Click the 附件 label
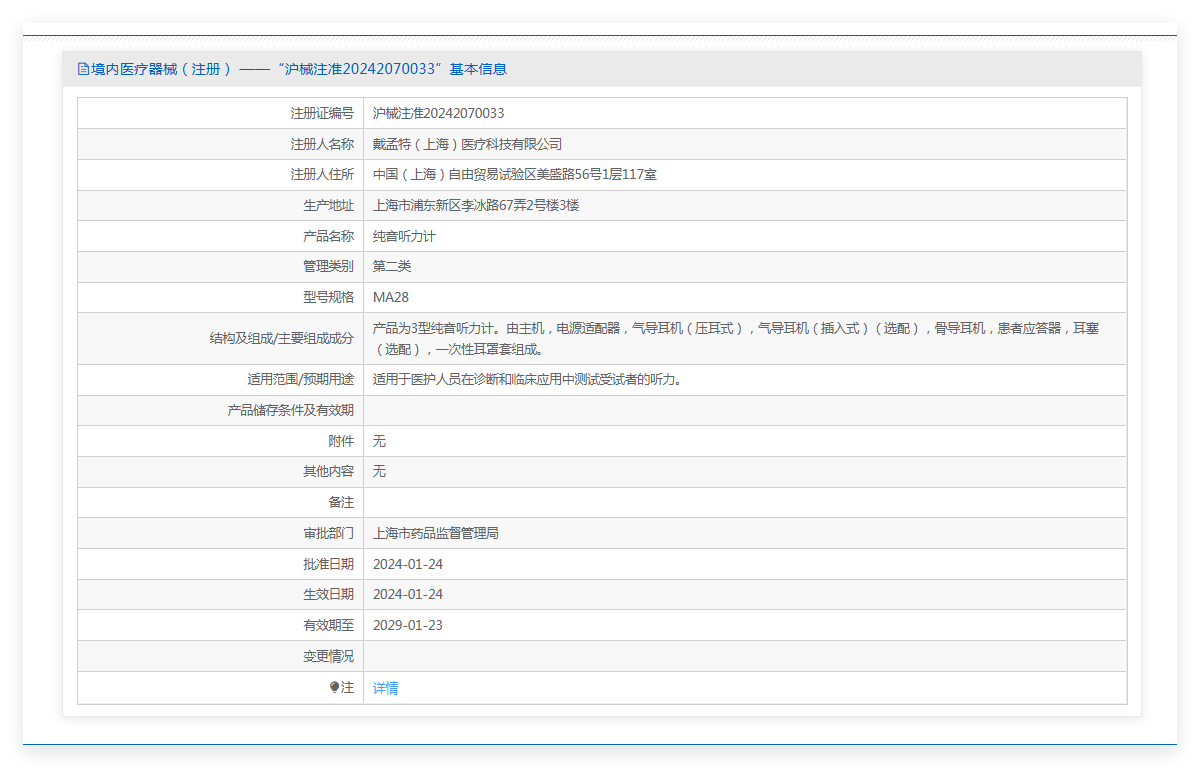Screen dimensions: 1200x770 341,441
